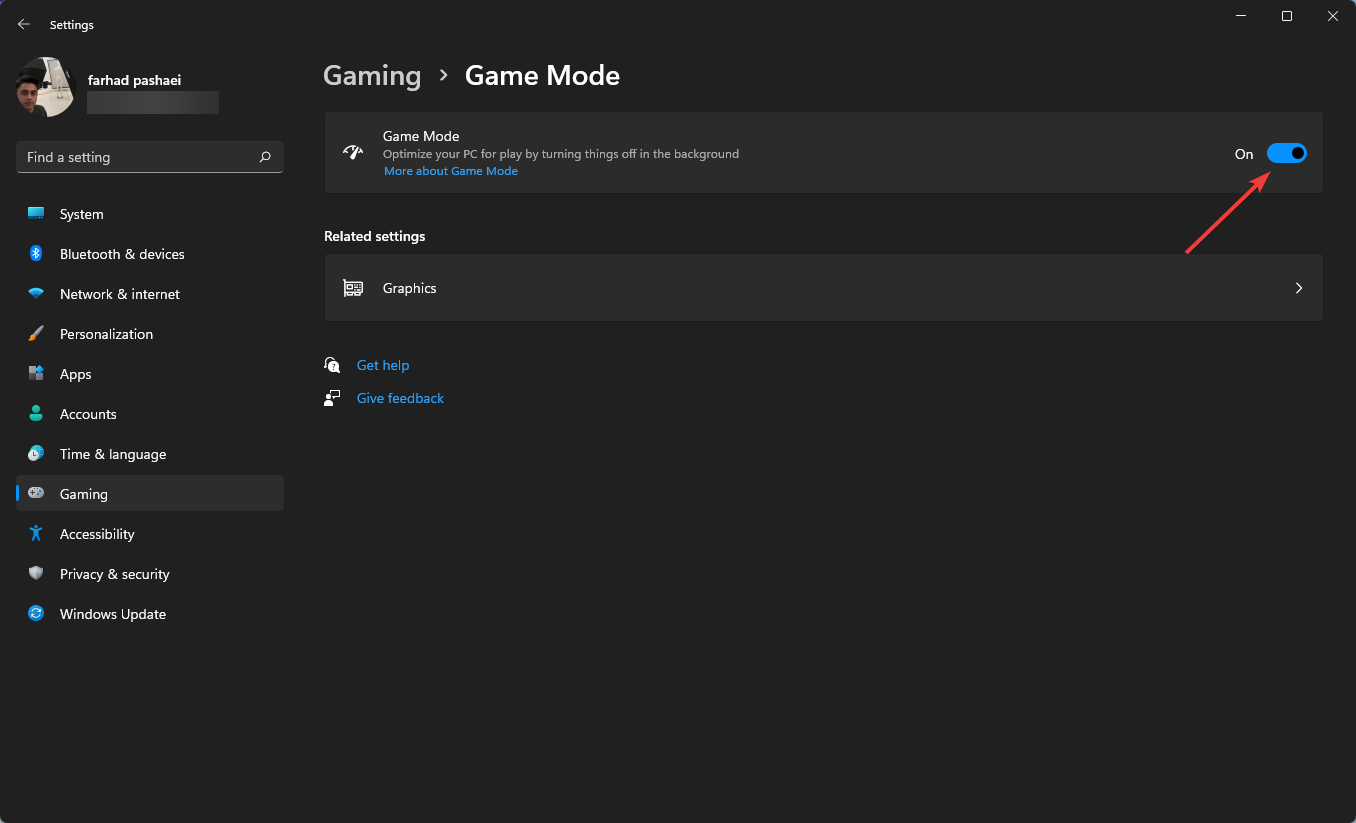The height and width of the screenshot is (823, 1356).
Task: Turn off the Game Mode toggle
Action: coord(1287,153)
